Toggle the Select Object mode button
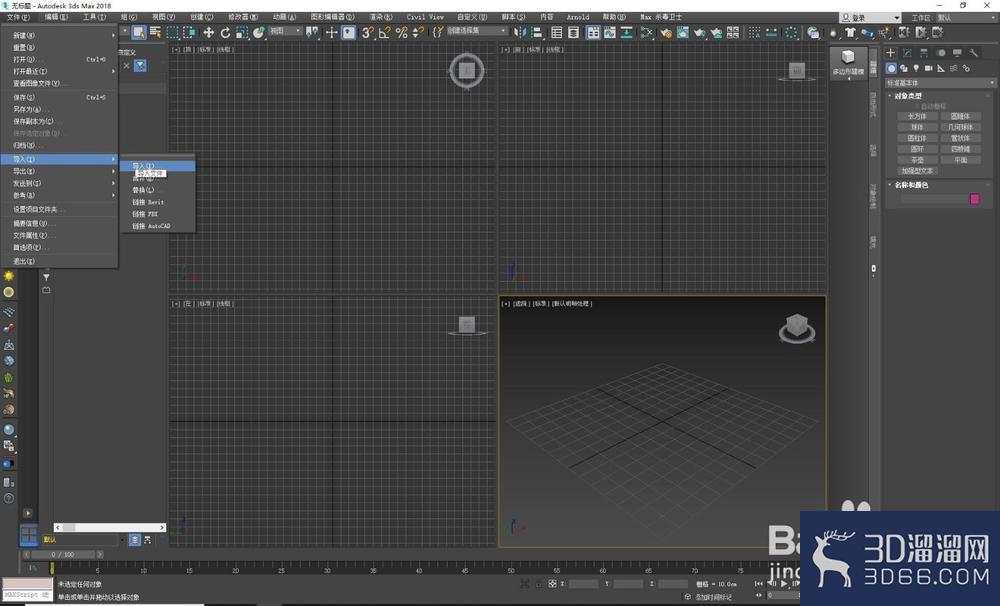 pos(138,33)
